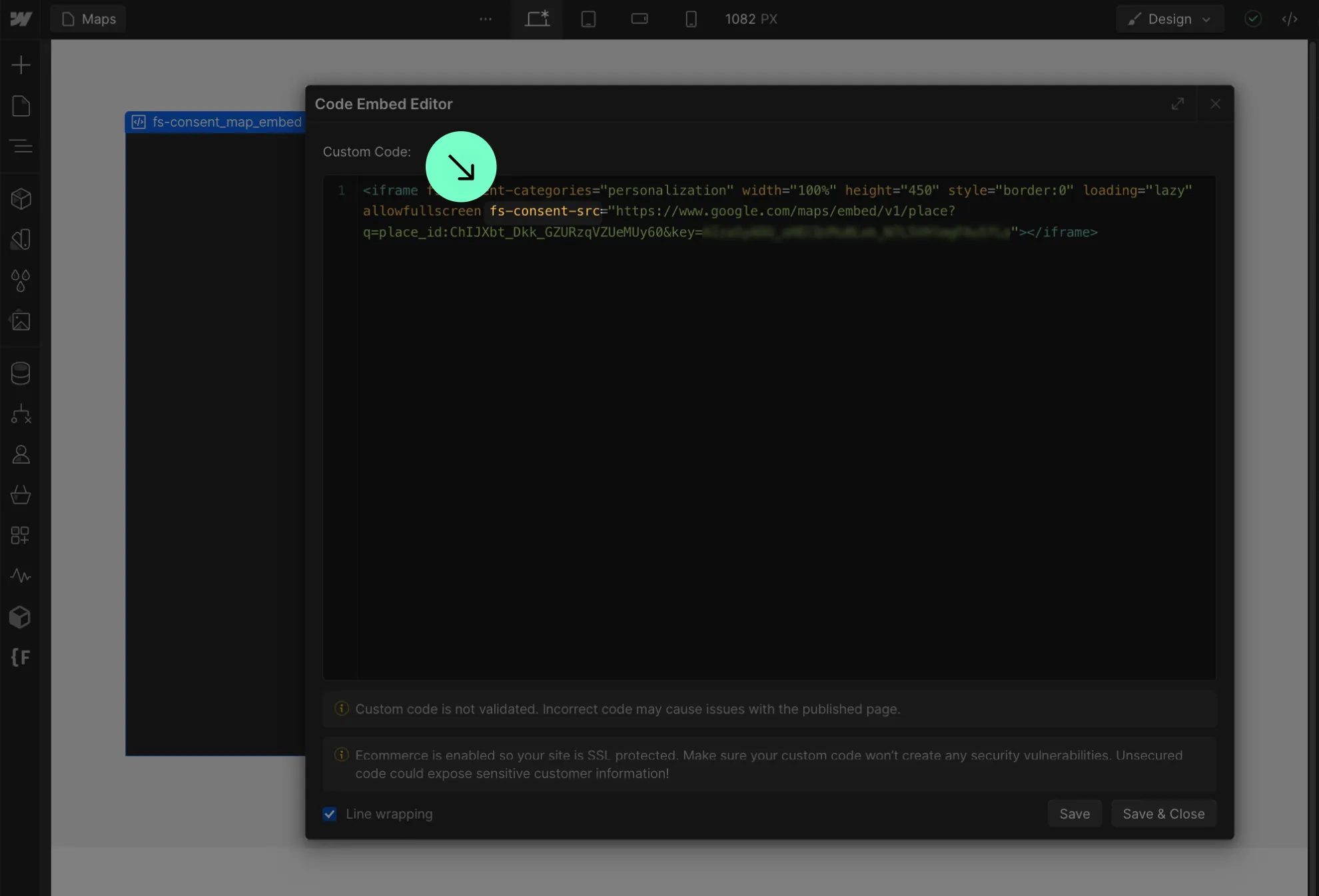
Task: Click the Save & Close button
Action: (1163, 814)
